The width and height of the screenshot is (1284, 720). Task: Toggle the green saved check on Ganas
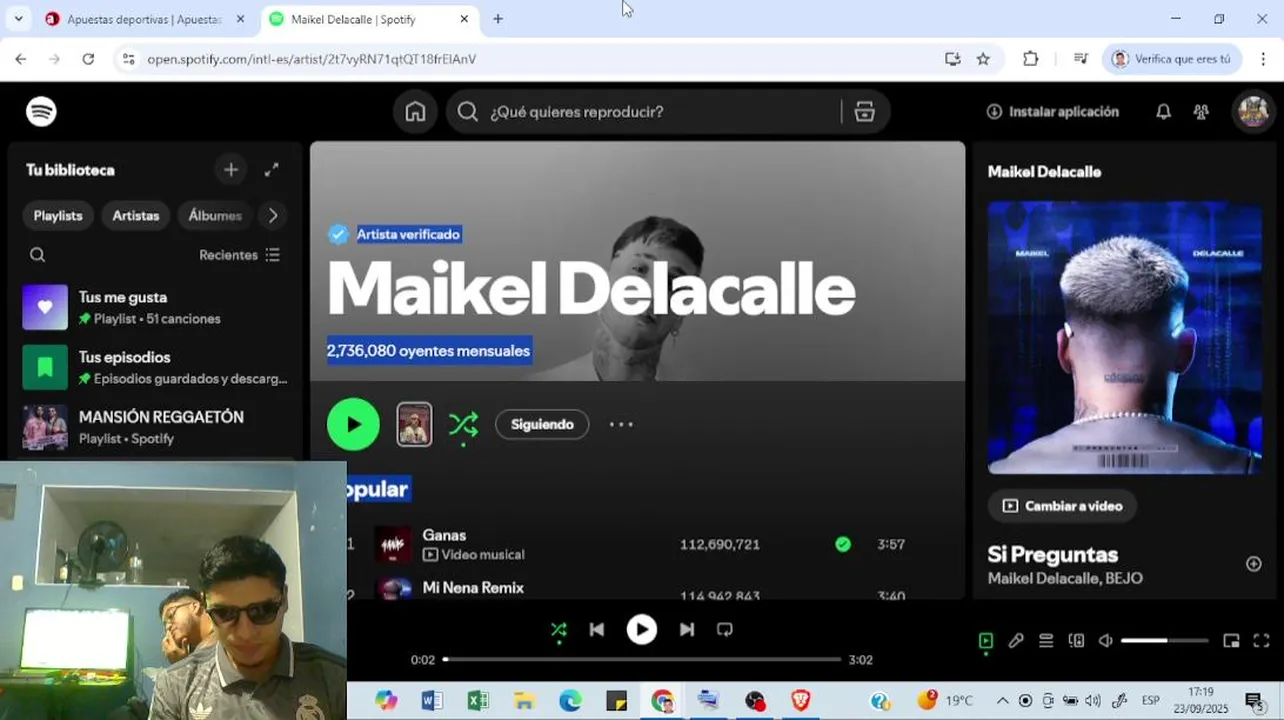point(843,544)
